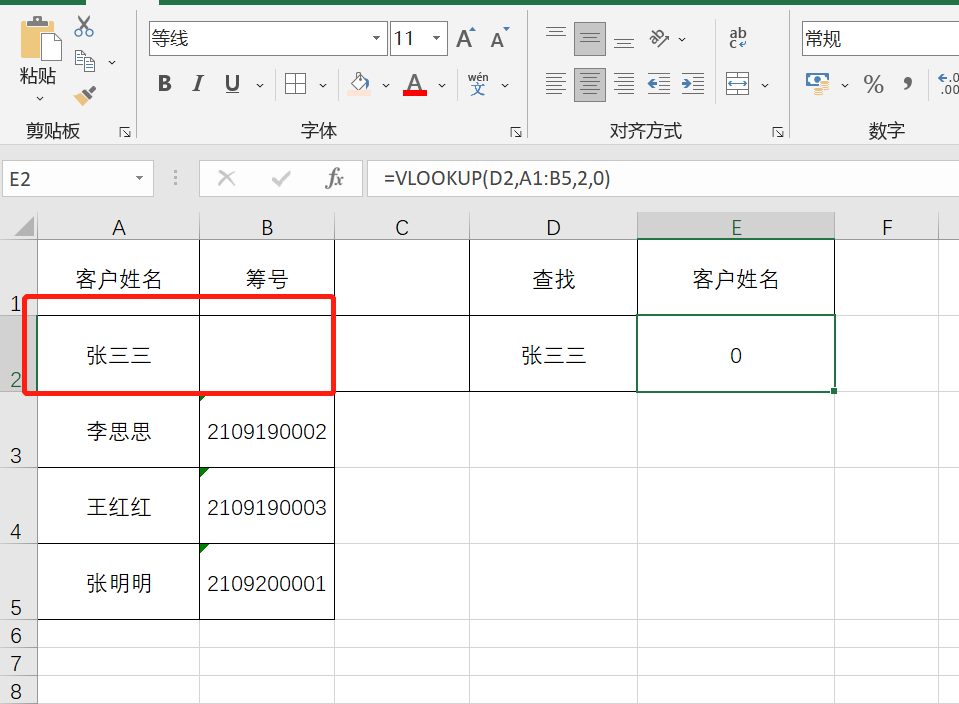Open the borders dropdown arrow
This screenshot has width=959, height=704.
[323, 85]
